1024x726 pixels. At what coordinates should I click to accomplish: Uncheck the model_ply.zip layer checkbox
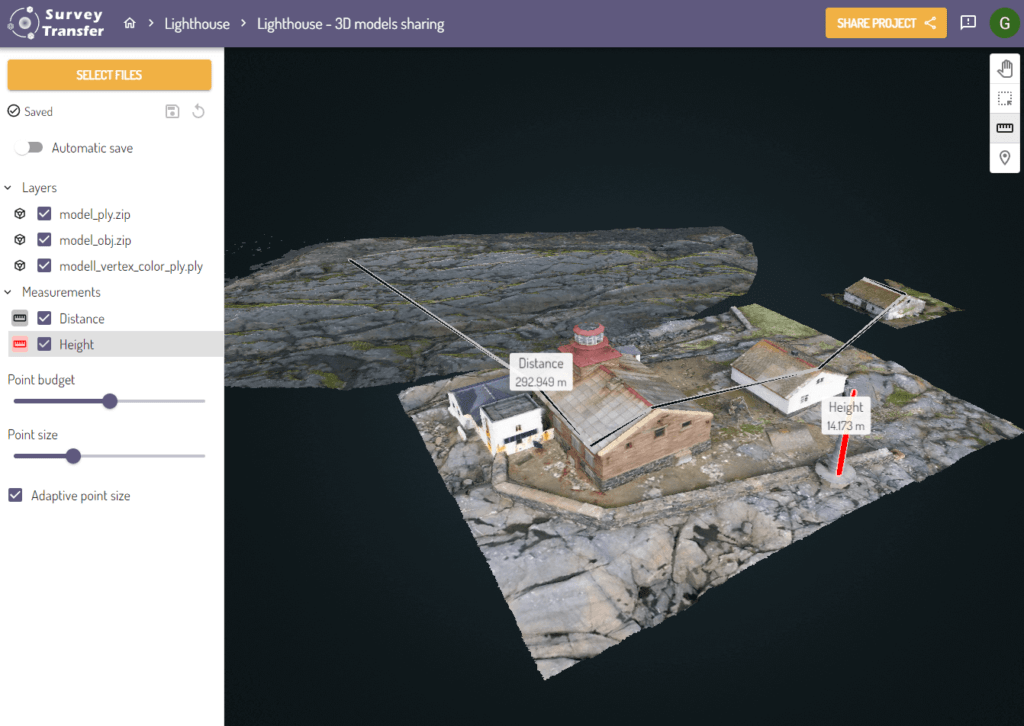point(44,214)
